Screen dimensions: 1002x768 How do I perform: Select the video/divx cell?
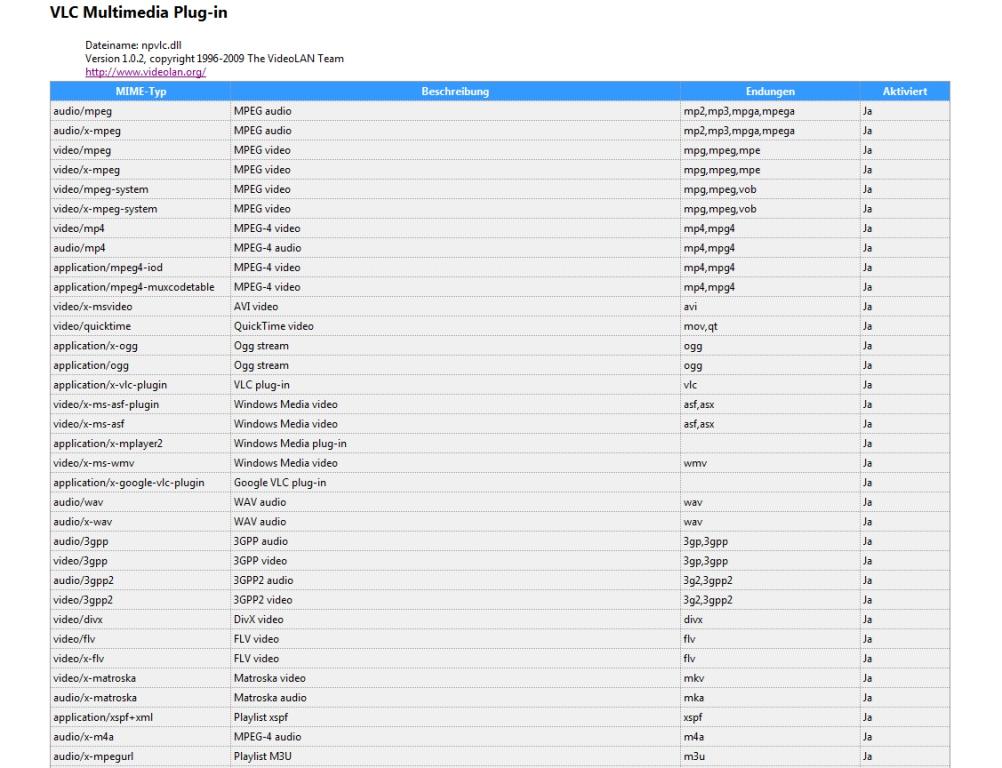tap(141, 620)
